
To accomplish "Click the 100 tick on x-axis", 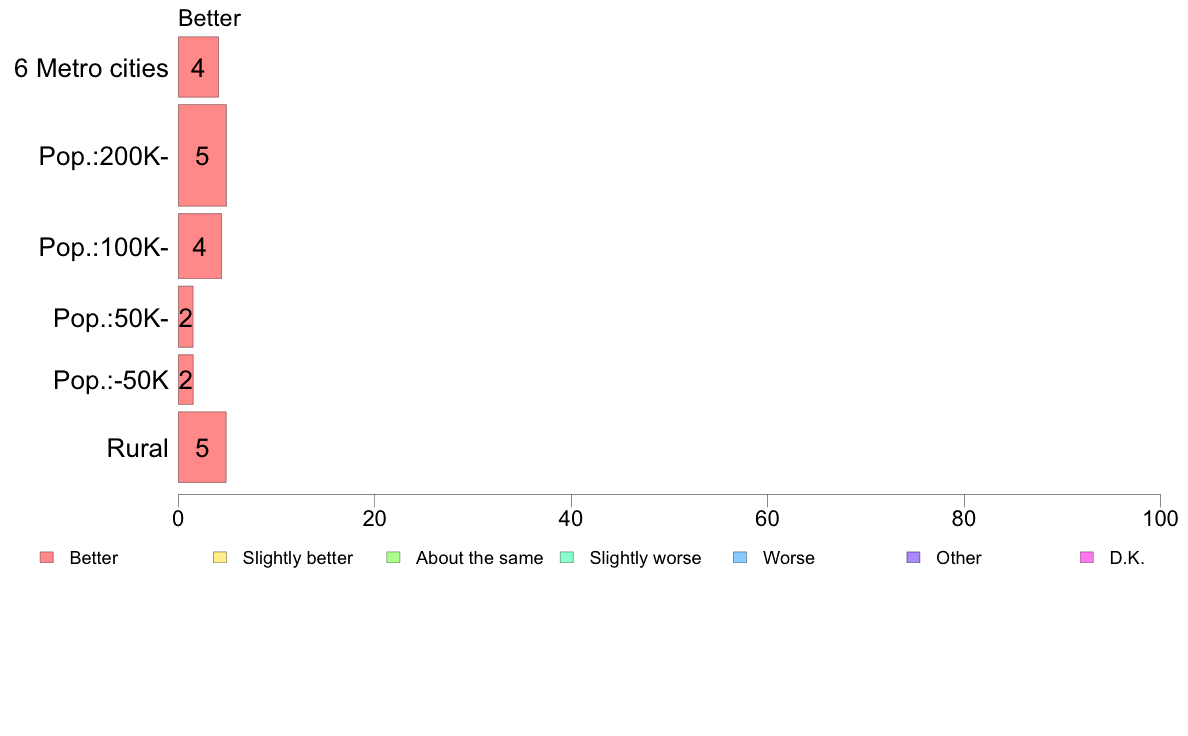I will pos(1160,518).
